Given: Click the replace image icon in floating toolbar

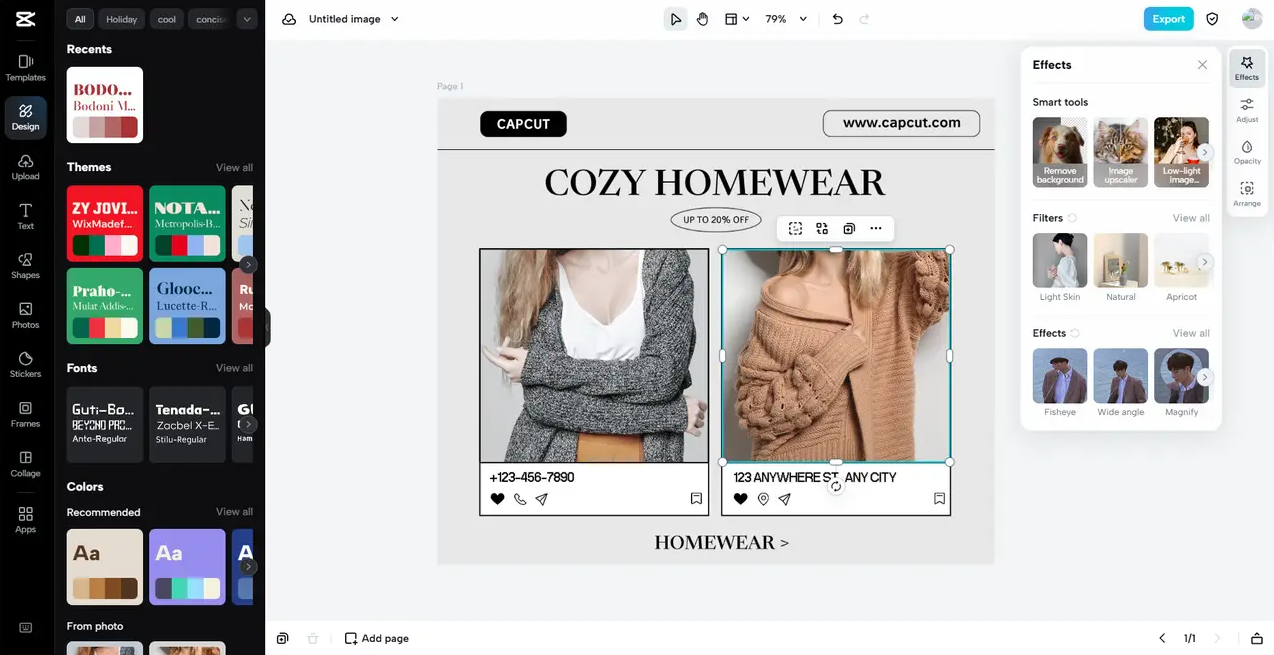Looking at the screenshot, I should click(x=822, y=229).
